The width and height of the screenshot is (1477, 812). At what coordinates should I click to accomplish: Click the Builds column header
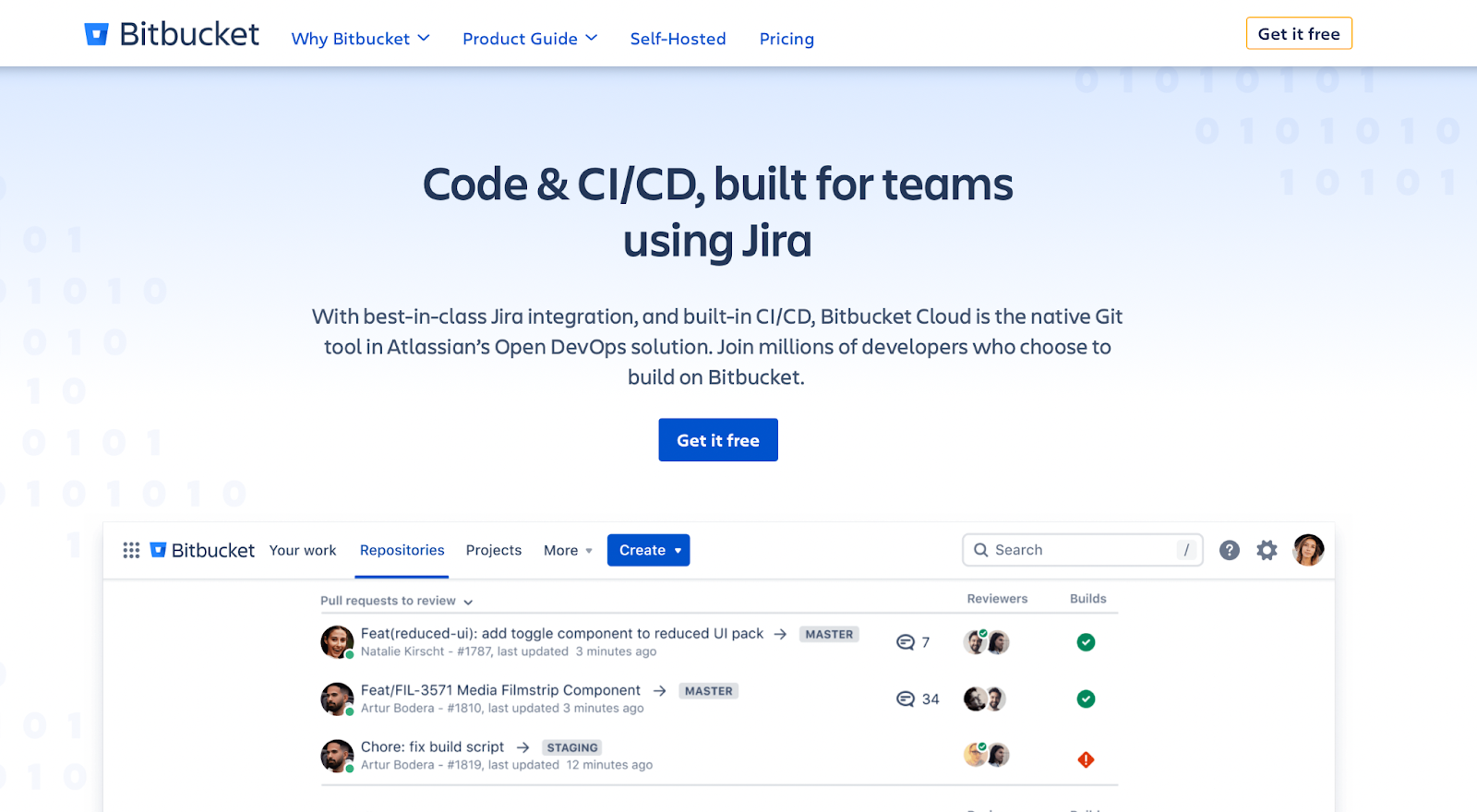coord(1087,599)
